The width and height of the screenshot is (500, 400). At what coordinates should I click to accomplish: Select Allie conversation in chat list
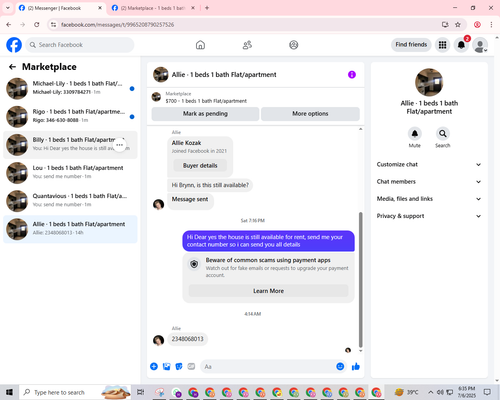point(70,229)
